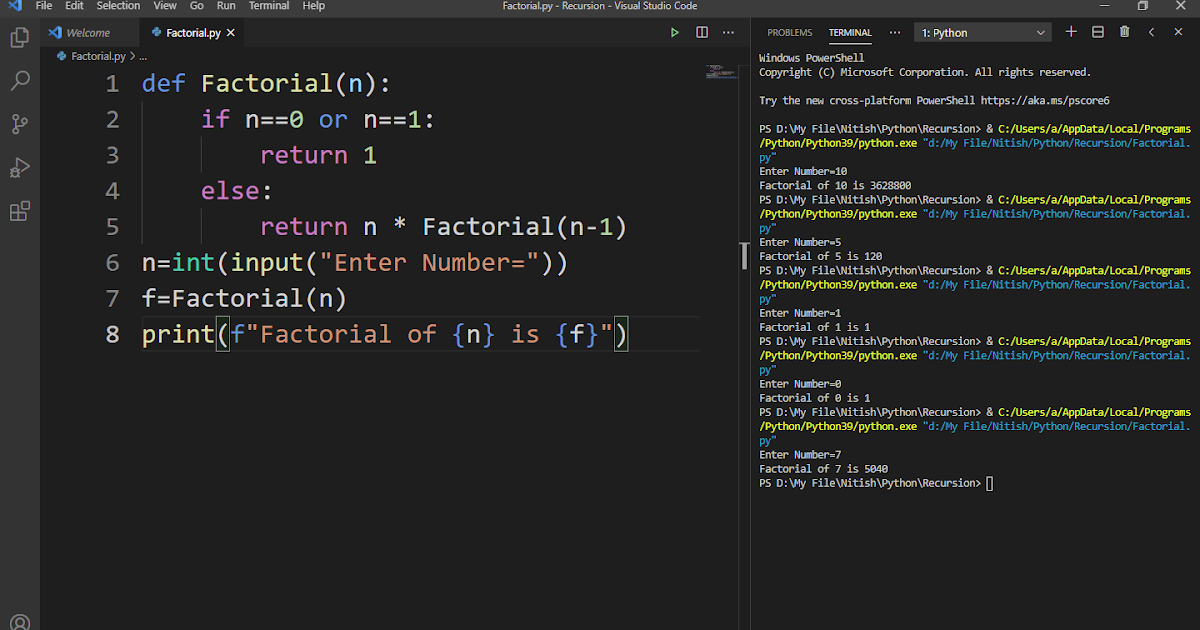Open Accounts icon at bottom of activity bar
Screen dimensions: 1200x630
[x=19, y=624]
